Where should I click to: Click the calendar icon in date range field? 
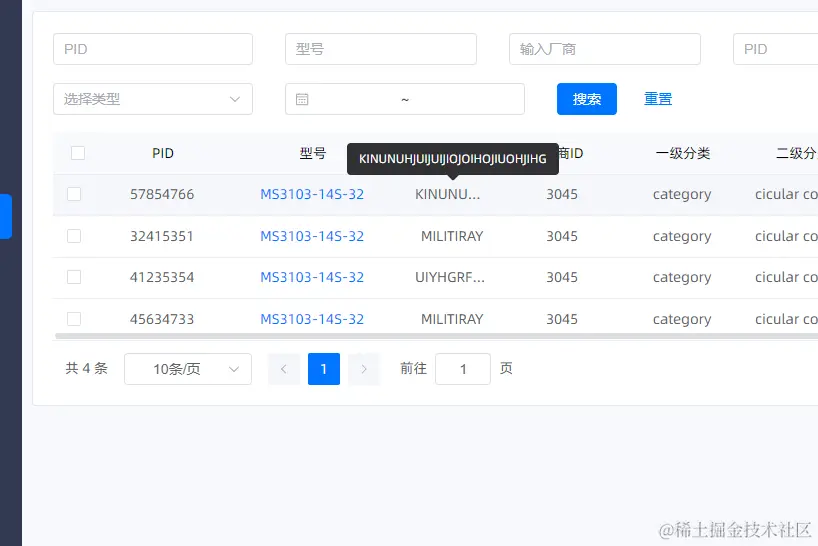pyautogui.click(x=302, y=99)
